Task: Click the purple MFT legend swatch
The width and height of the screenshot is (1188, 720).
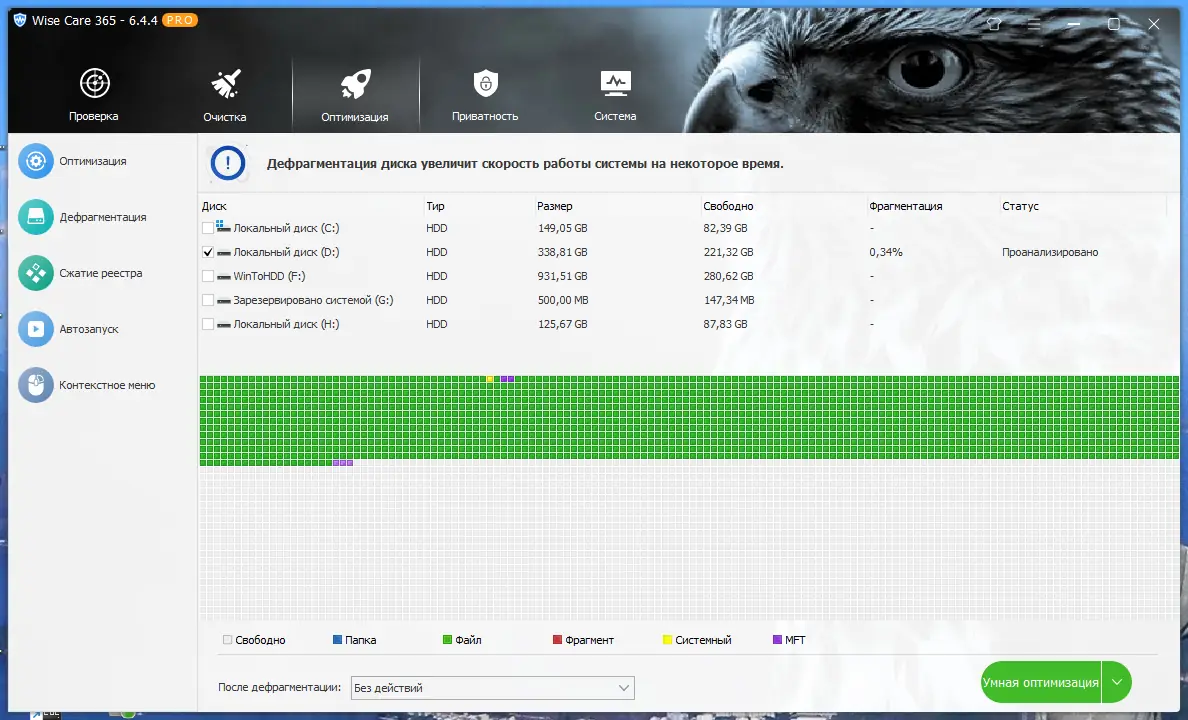Action: (x=777, y=640)
